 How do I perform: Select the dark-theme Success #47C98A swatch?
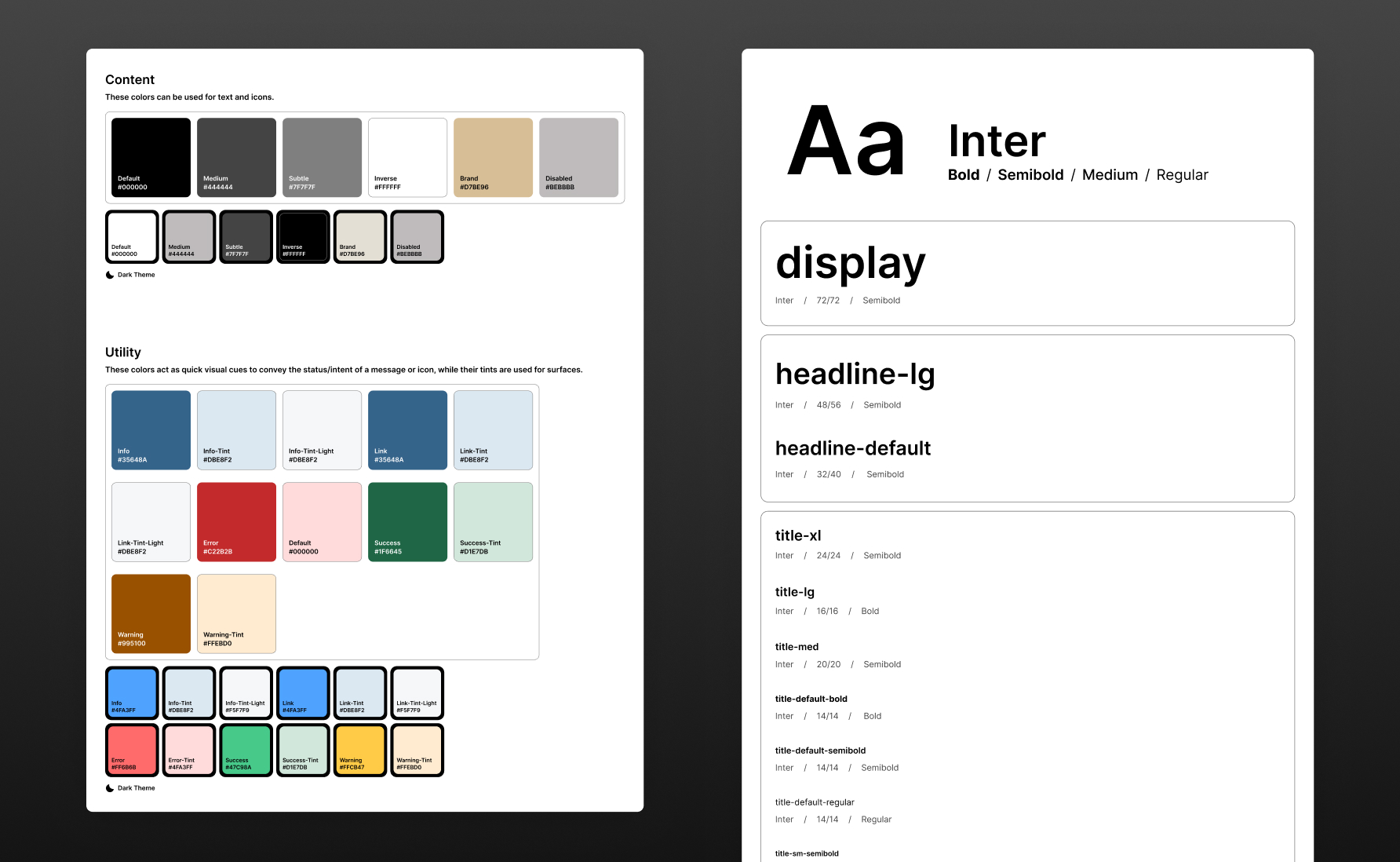pos(246,751)
